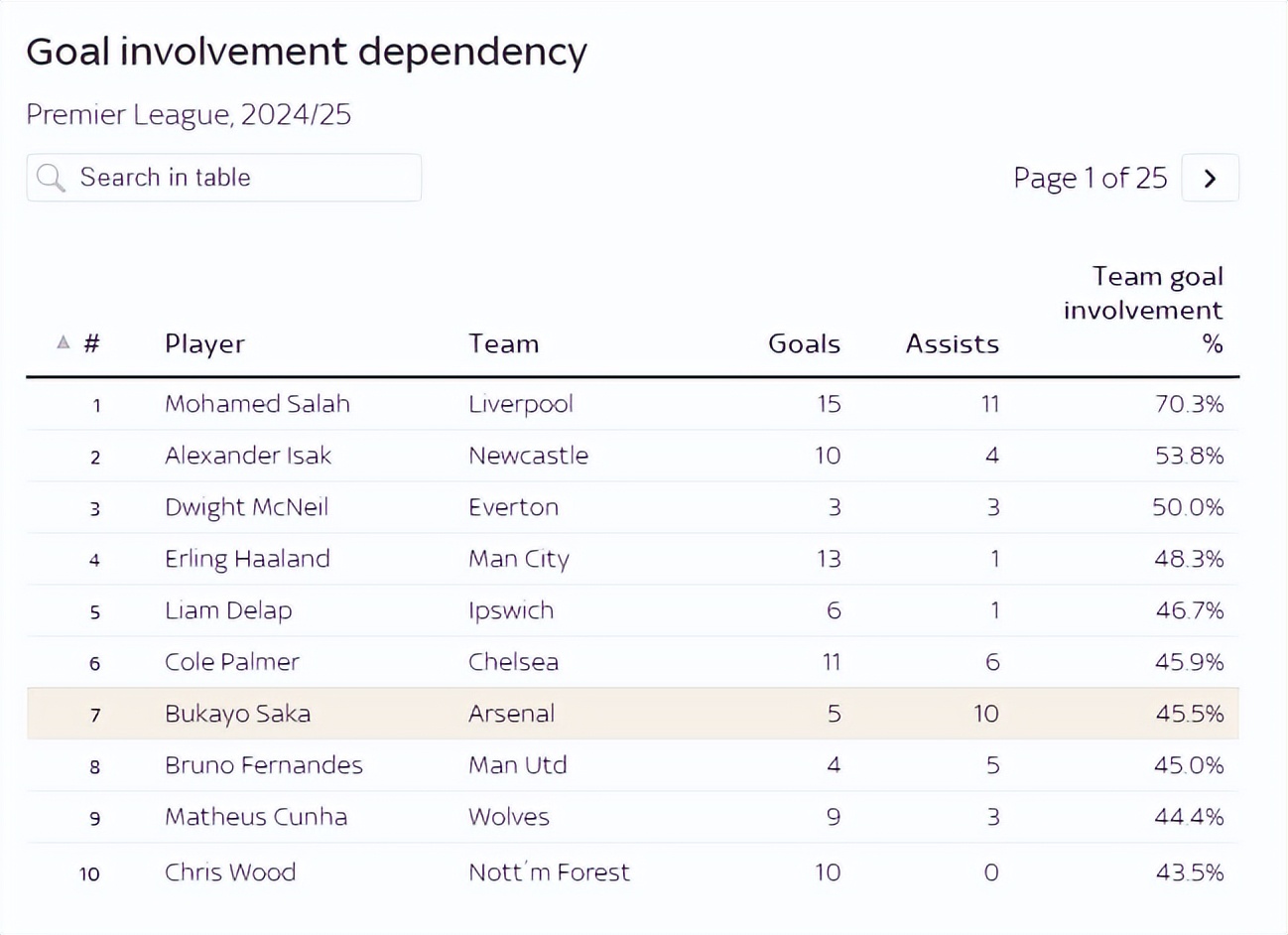Click the search magnifier icon

pos(51,178)
